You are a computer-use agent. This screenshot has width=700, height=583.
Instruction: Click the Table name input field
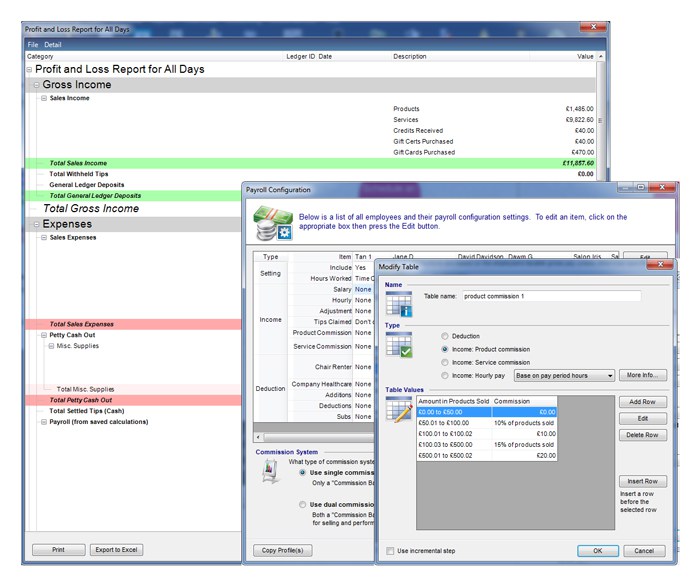click(x=551, y=296)
